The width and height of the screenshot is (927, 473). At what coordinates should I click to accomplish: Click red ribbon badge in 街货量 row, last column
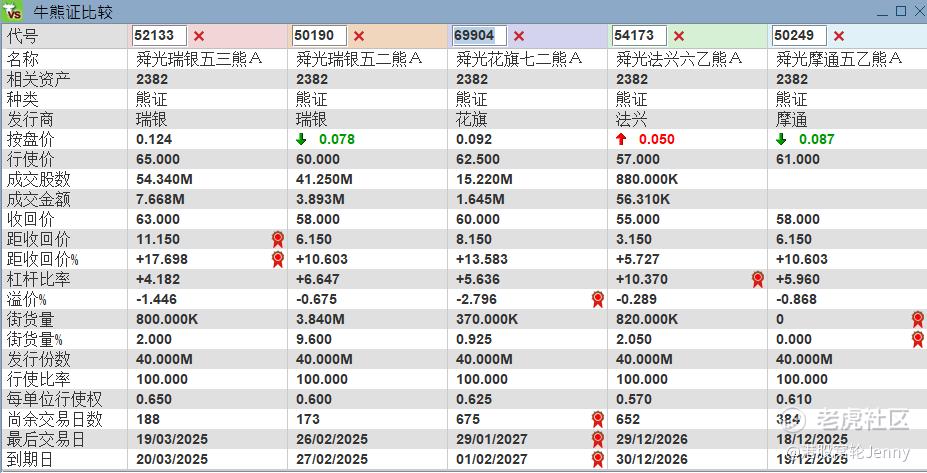pos(918,319)
